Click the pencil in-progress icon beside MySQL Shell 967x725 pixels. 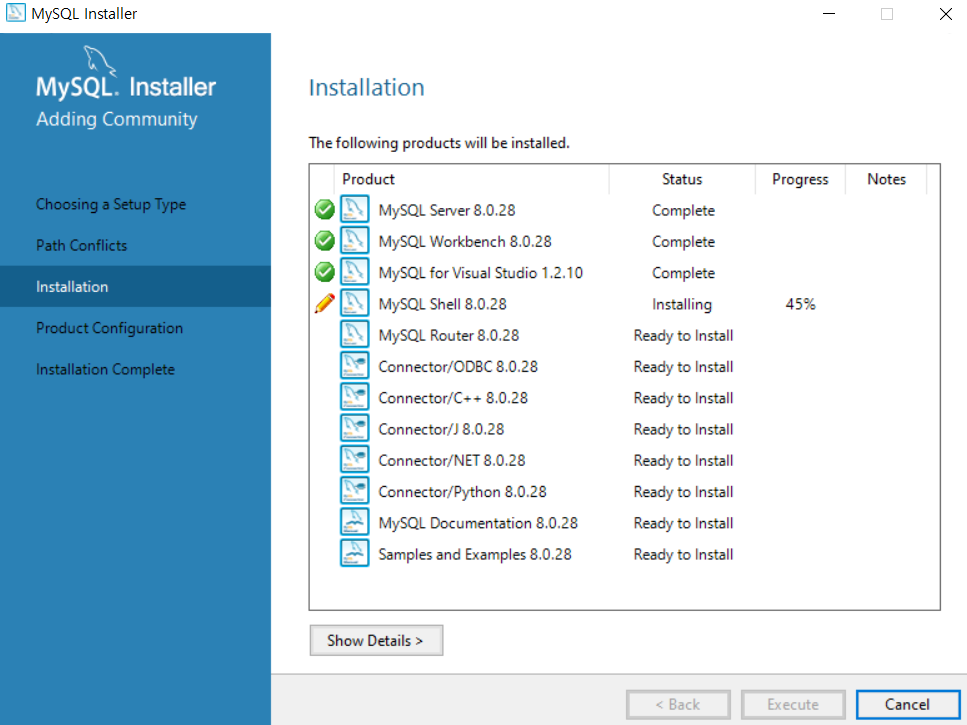pos(324,303)
